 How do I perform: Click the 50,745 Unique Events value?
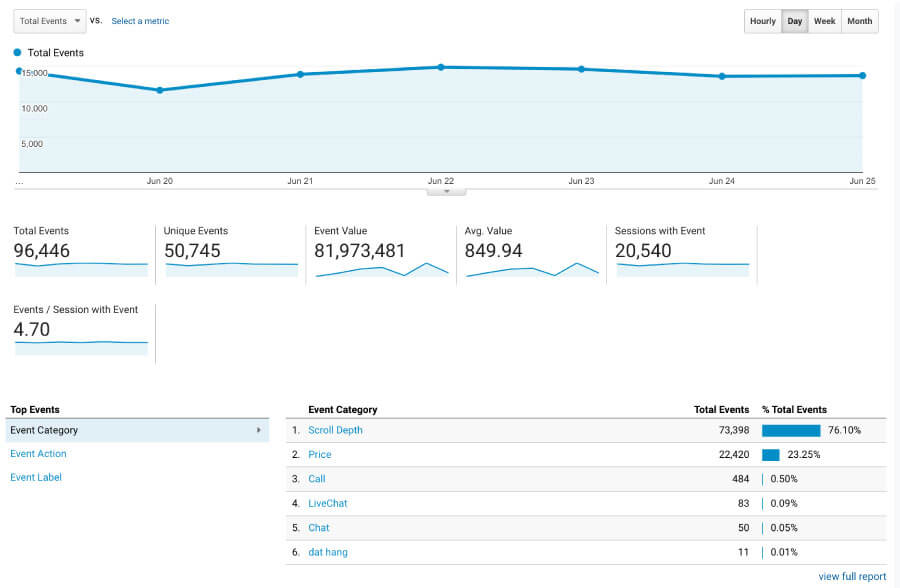(x=192, y=250)
